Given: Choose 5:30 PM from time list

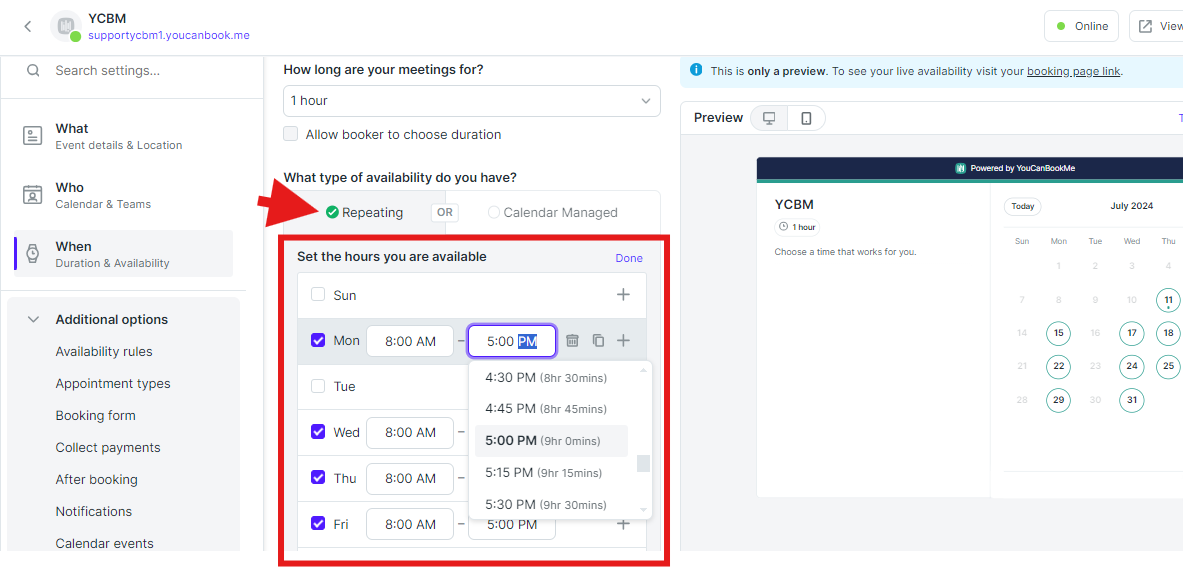Looking at the screenshot, I should [x=545, y=505].
